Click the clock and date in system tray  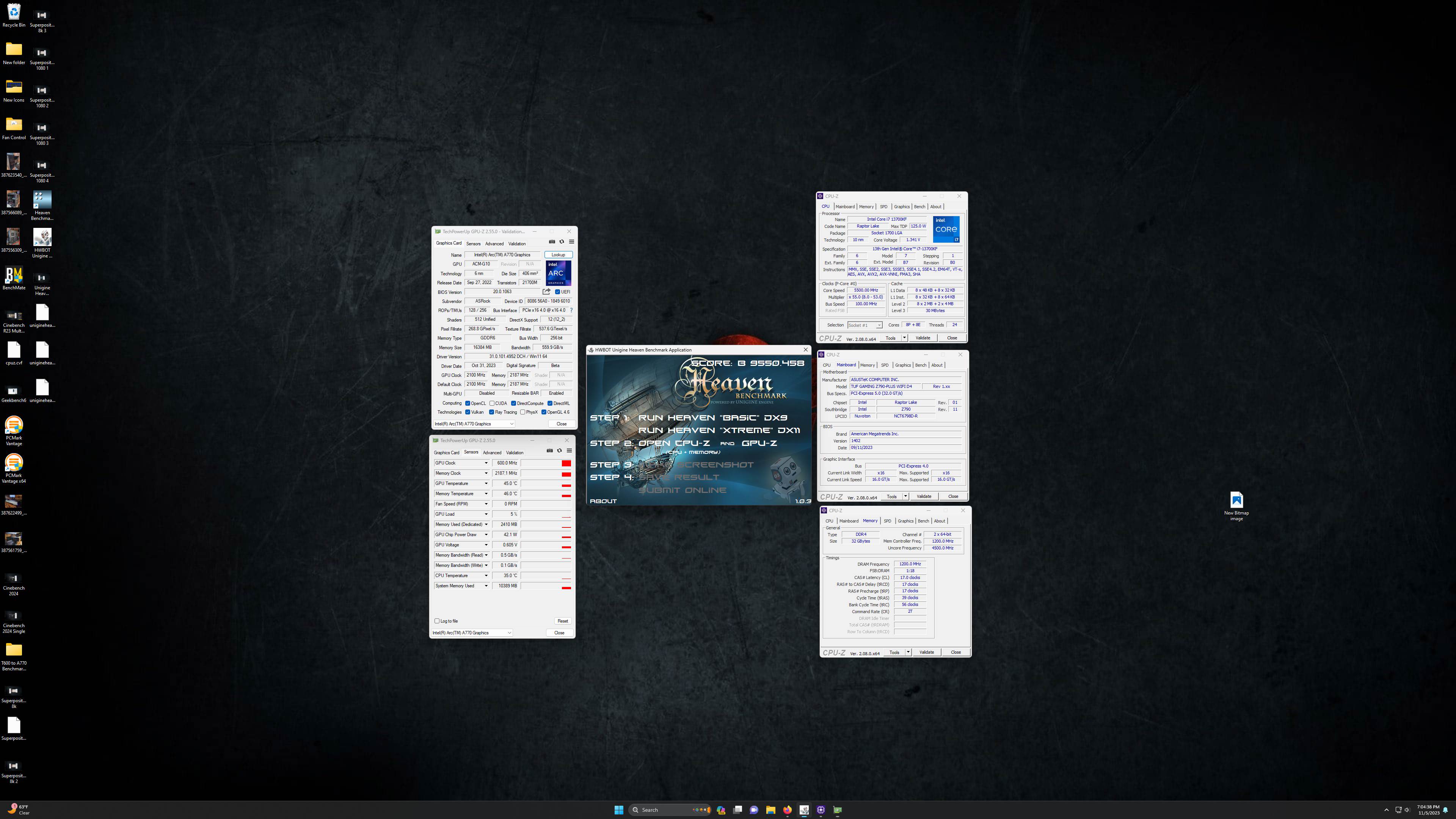pos(1428,810)
